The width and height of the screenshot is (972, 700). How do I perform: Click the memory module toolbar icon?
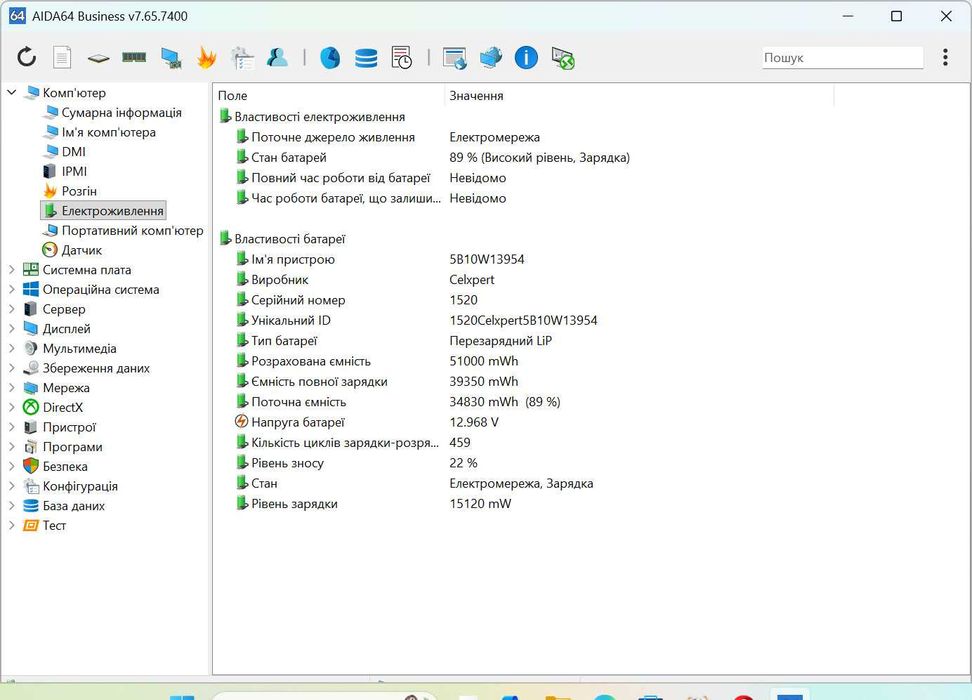click(x=134, y=58)
